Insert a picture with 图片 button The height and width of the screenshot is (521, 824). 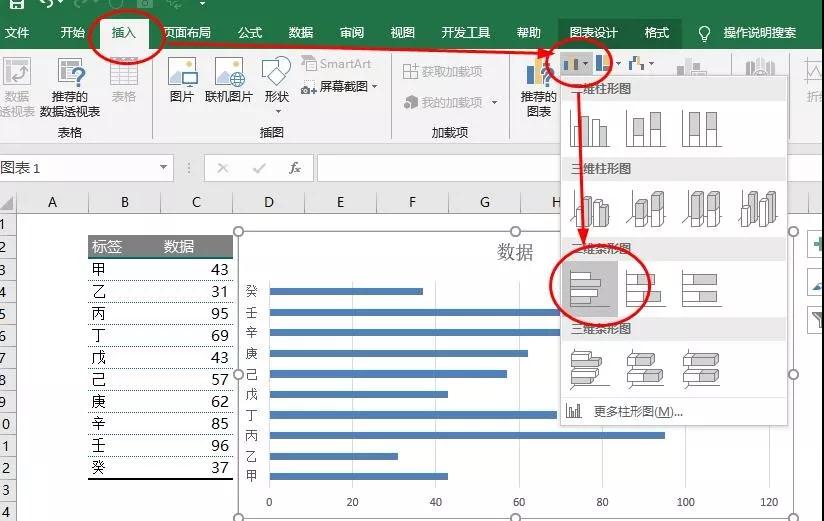[182, 80]
